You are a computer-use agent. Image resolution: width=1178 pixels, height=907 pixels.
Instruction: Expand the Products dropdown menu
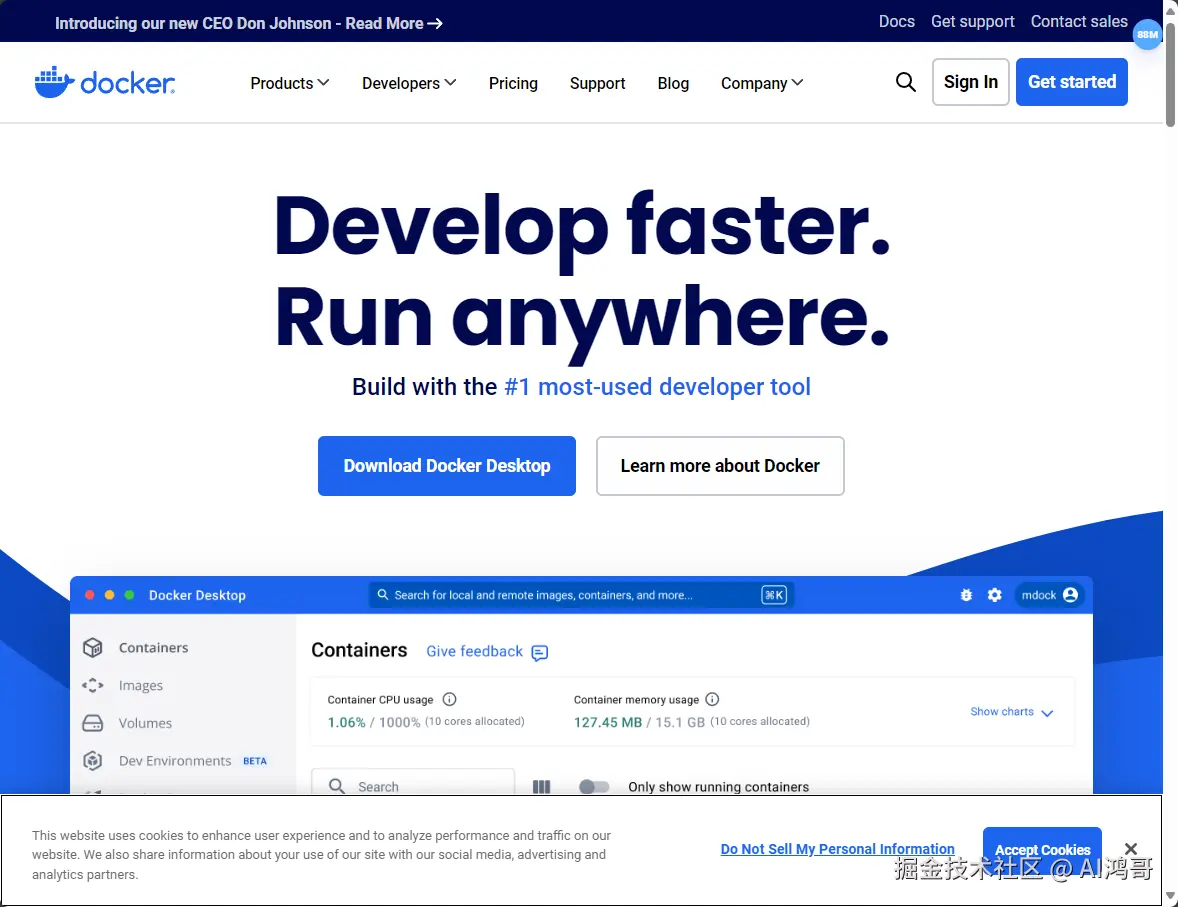coord(289,83)
